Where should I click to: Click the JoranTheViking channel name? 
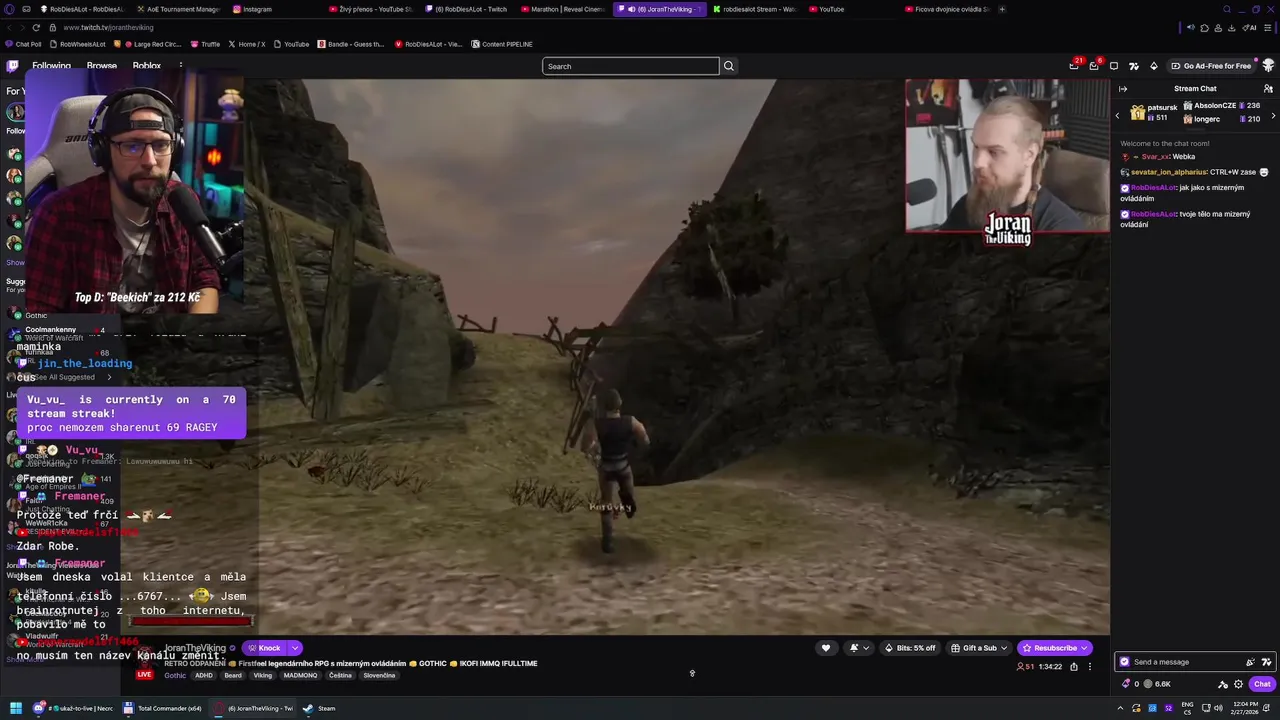pos(195,648)
